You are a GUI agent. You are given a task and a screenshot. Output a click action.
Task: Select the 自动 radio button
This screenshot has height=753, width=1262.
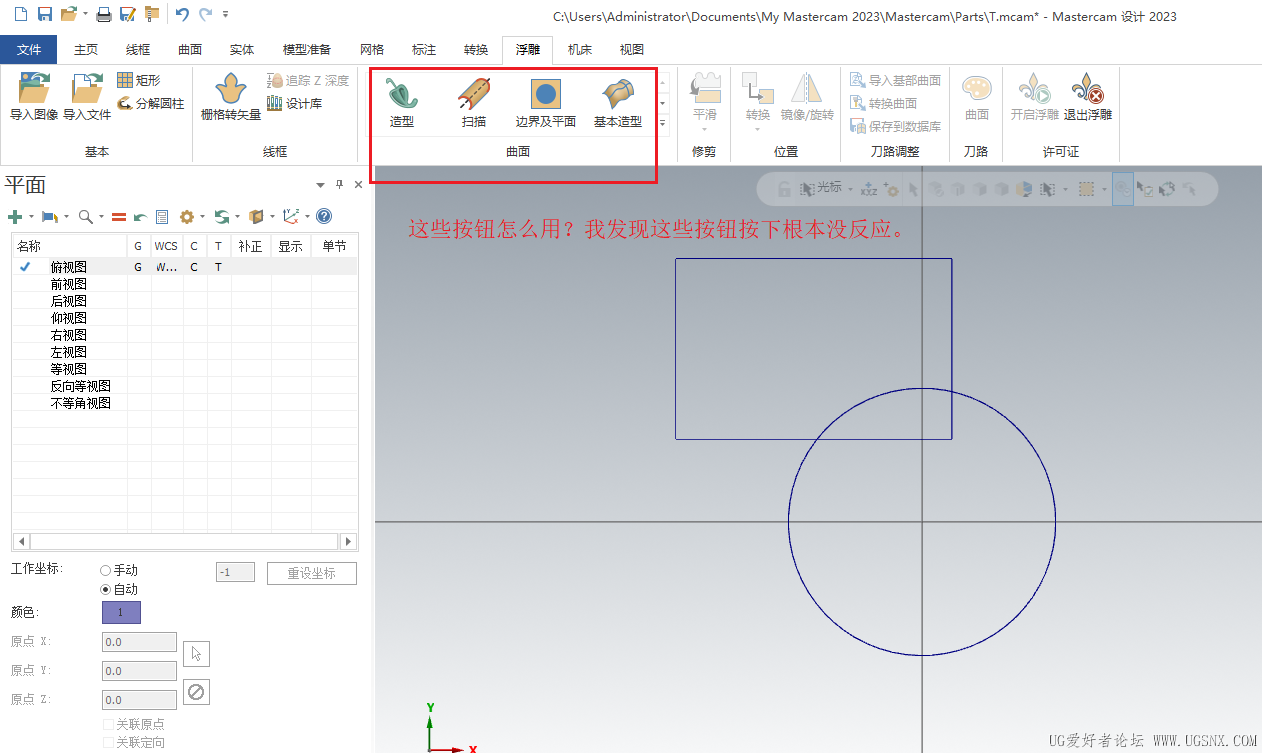click(106, 590)
